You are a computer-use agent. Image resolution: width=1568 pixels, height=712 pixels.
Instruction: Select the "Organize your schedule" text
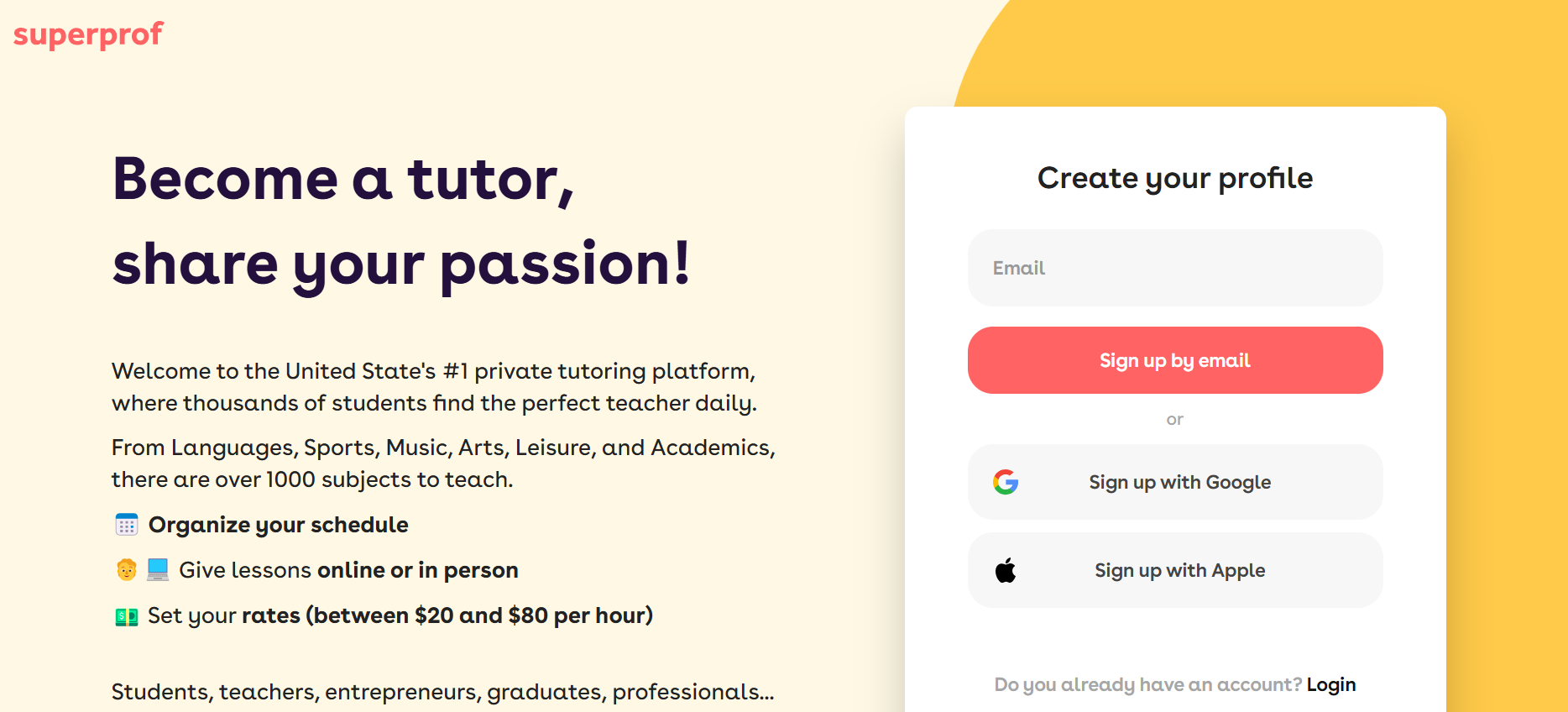tap(279, 526)
